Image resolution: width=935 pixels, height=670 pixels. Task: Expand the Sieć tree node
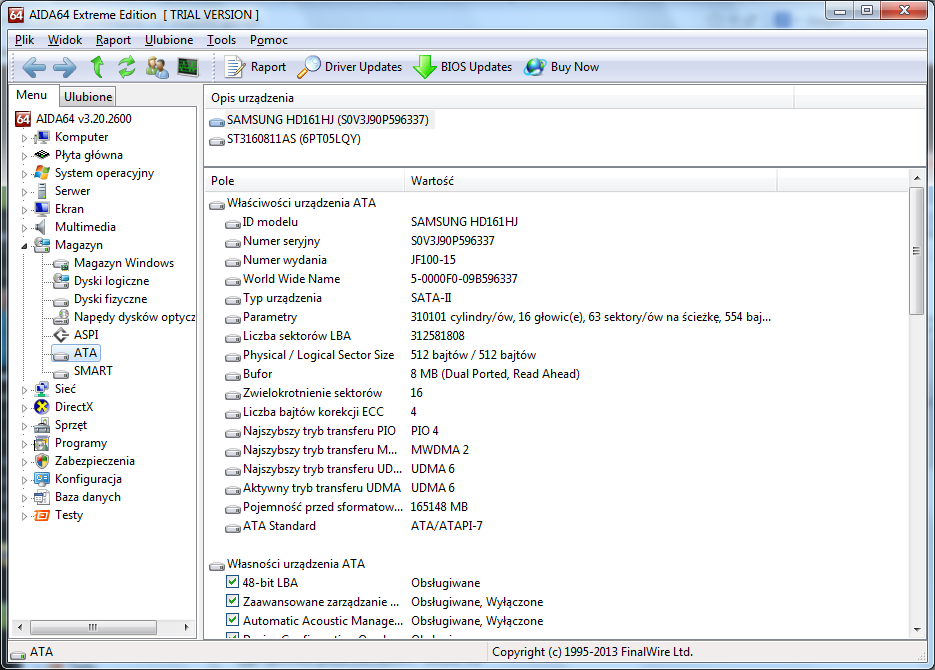[x=24, y=390]
